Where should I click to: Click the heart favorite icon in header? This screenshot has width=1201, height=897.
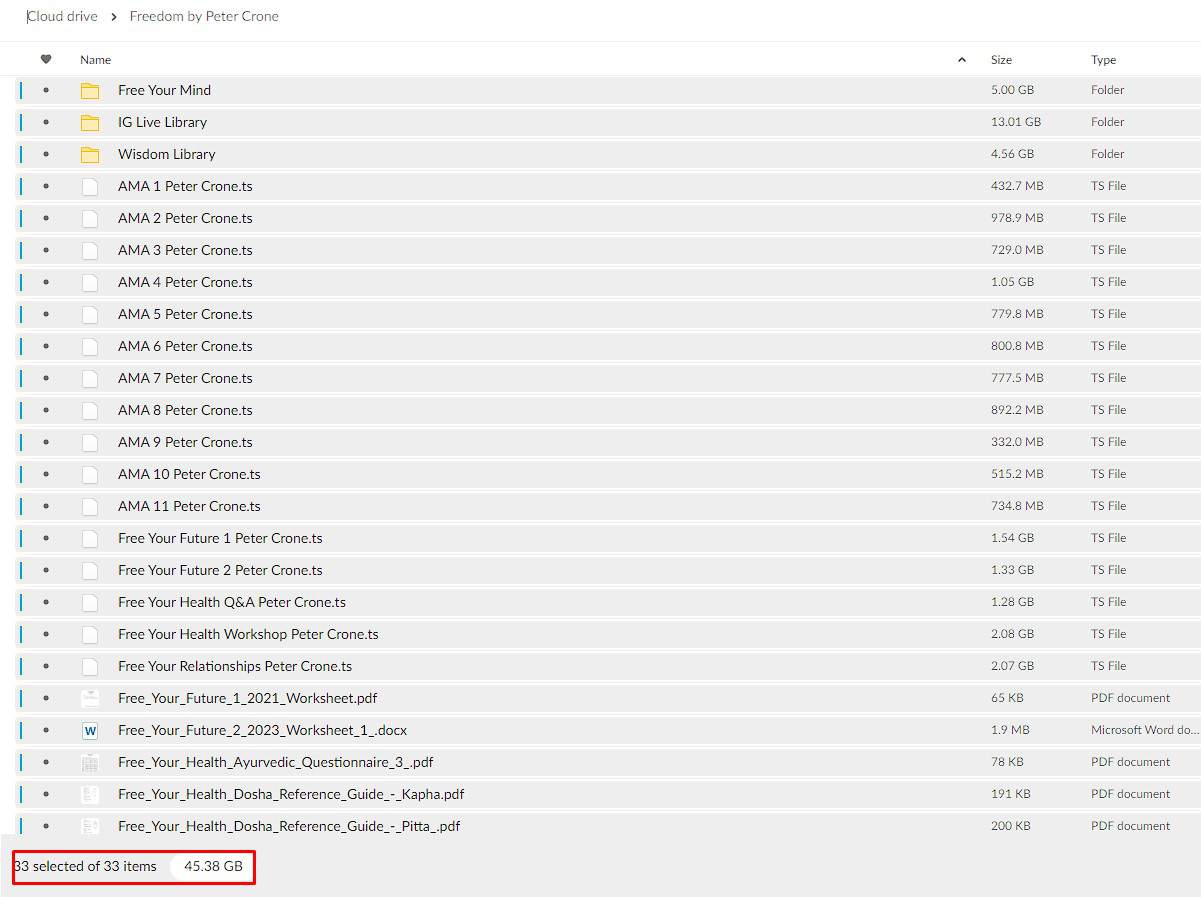tap(46, 60)
